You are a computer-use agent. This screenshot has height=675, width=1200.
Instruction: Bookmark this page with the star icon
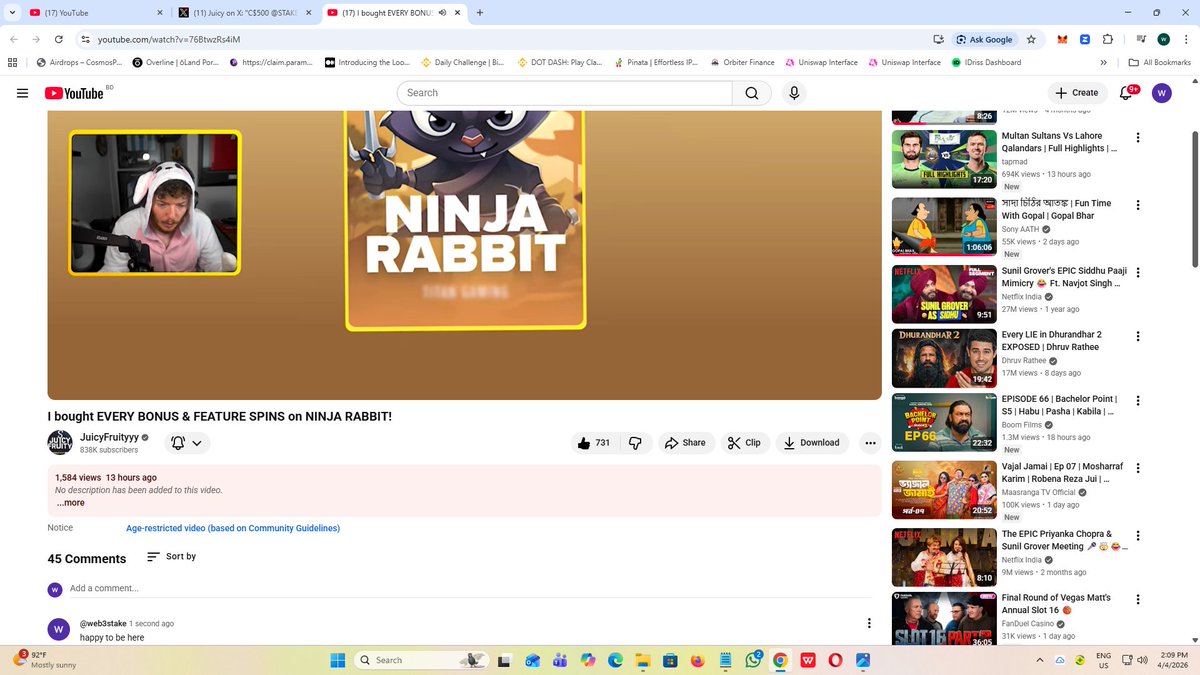tap(1031, 39)
